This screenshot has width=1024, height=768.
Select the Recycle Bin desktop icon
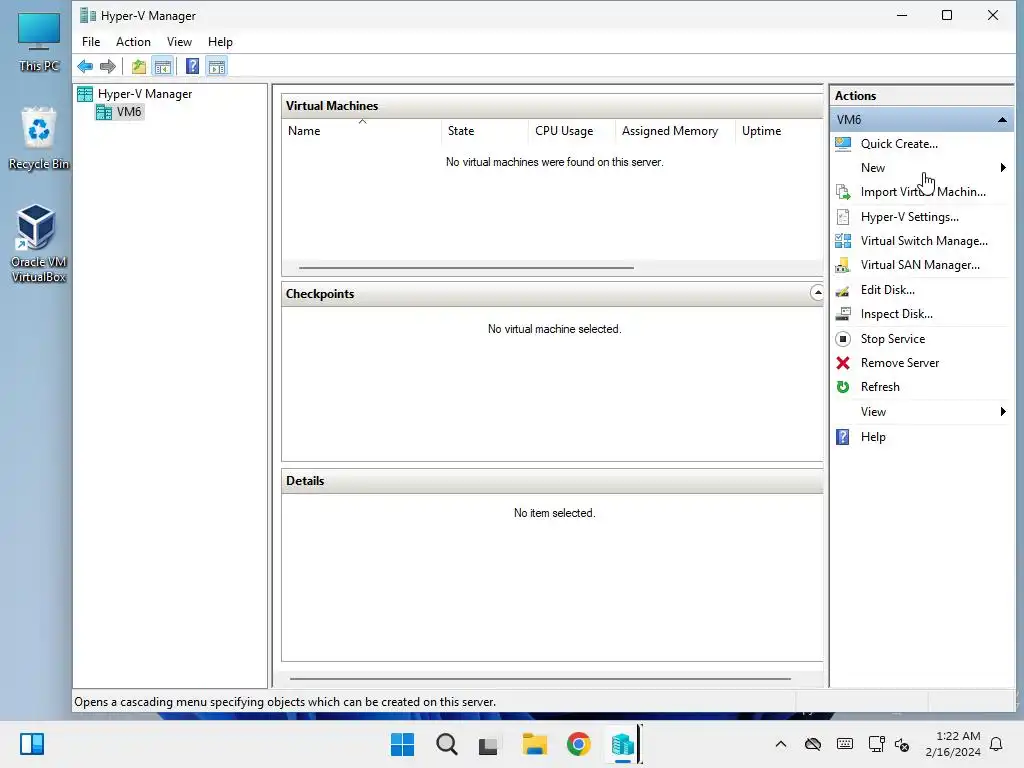[x=39, y=139]
